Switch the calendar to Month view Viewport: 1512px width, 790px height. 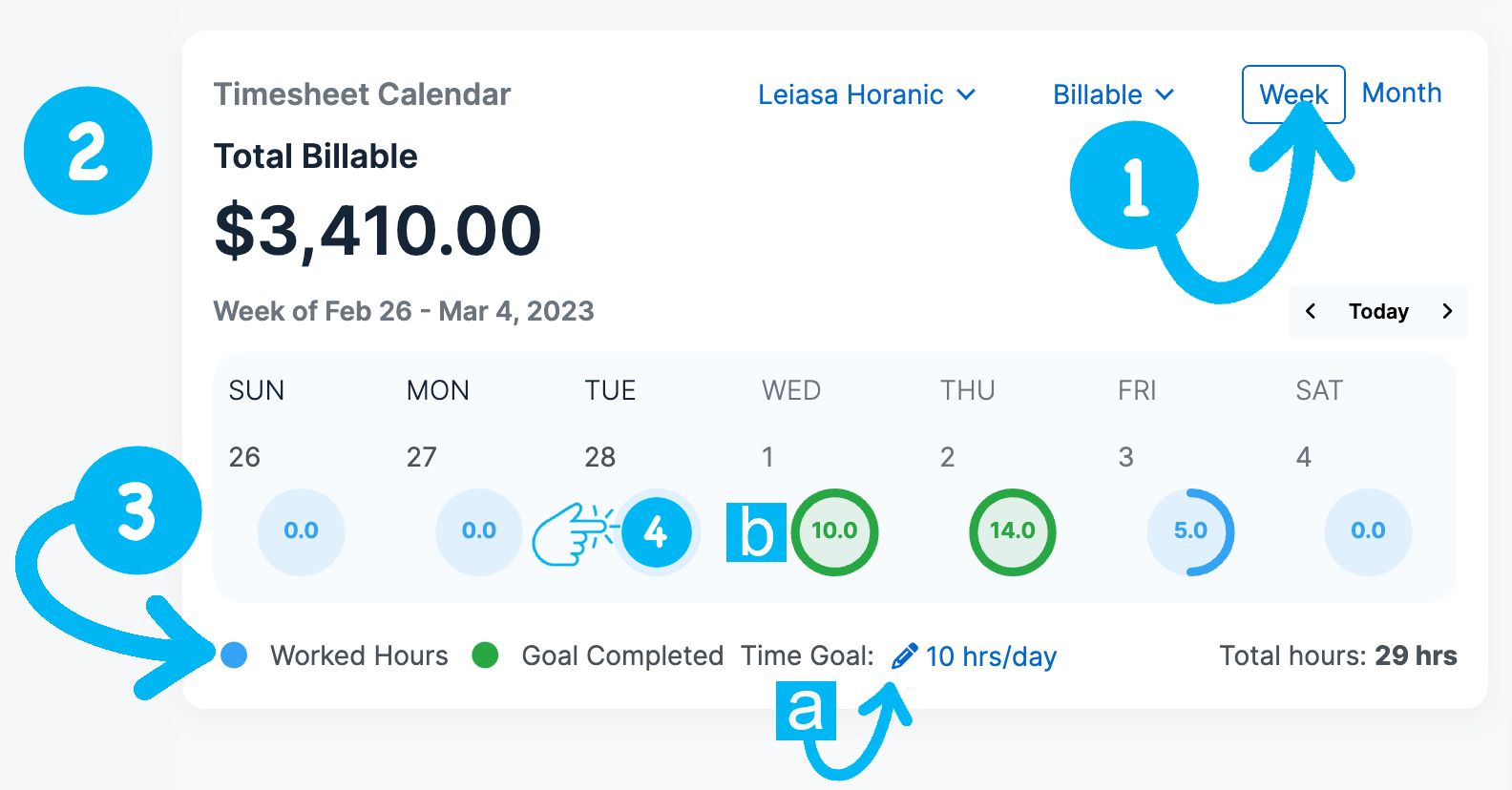click(1401, 93)
